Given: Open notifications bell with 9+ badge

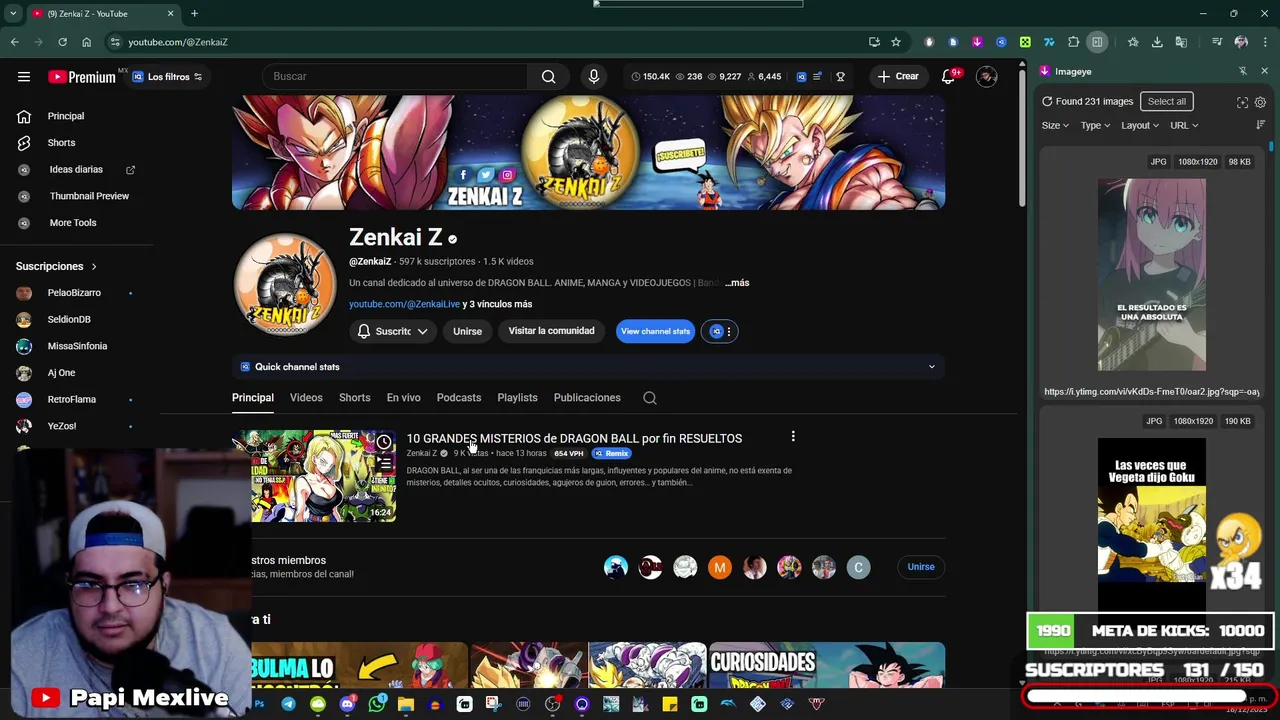Looking at the screenshot, I should (x=948, y=76).
